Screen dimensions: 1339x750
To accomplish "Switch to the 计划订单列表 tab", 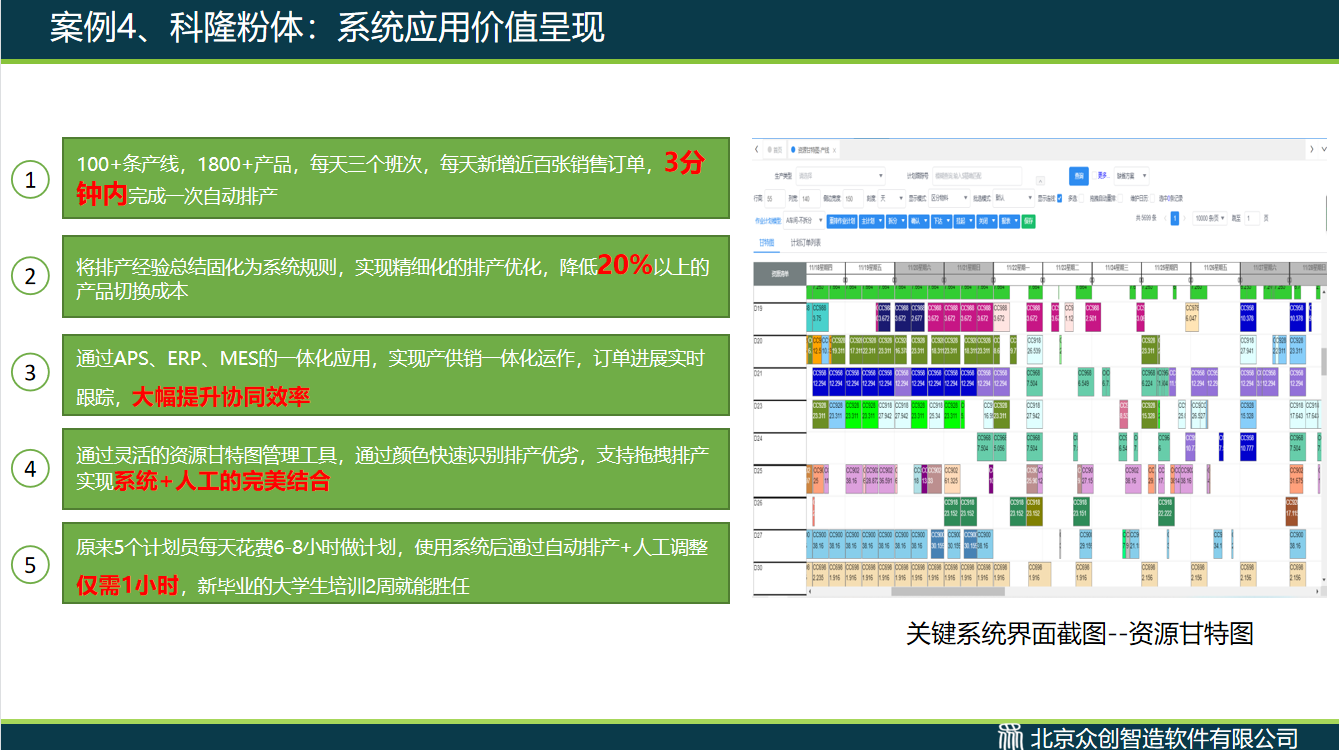I will coord(806,242).
